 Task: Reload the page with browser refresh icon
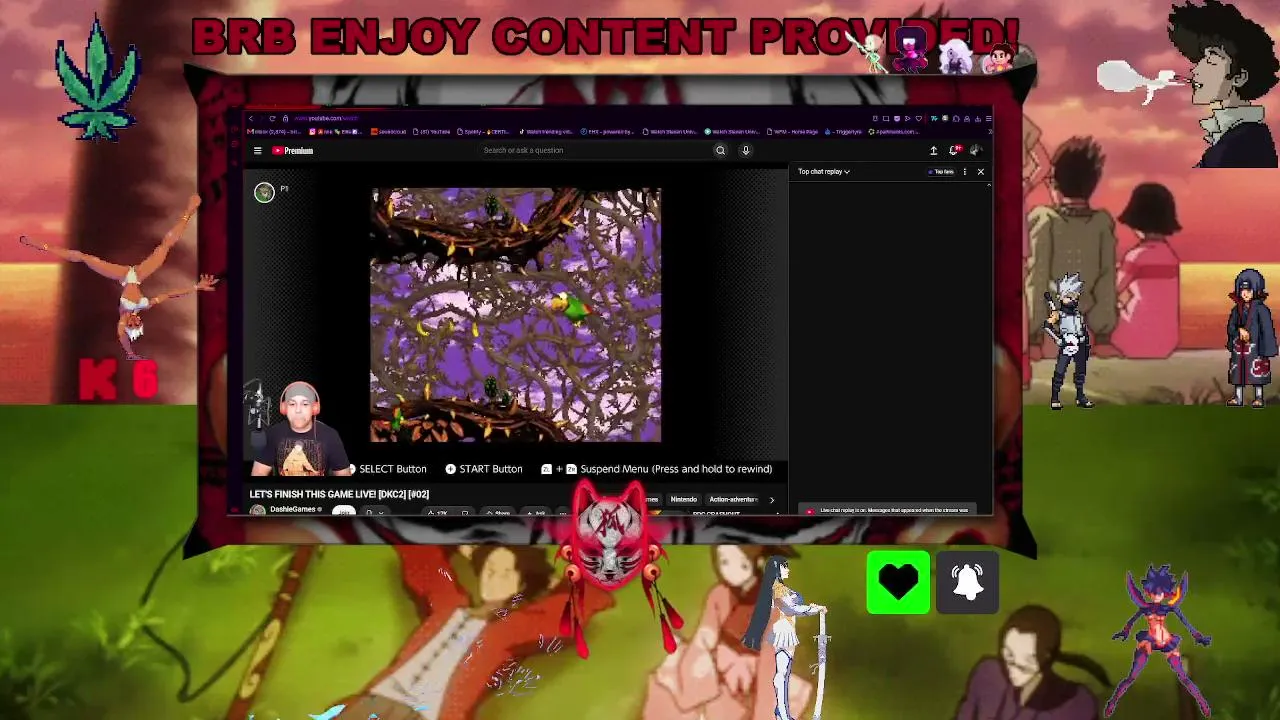click(x=272, y=119)
